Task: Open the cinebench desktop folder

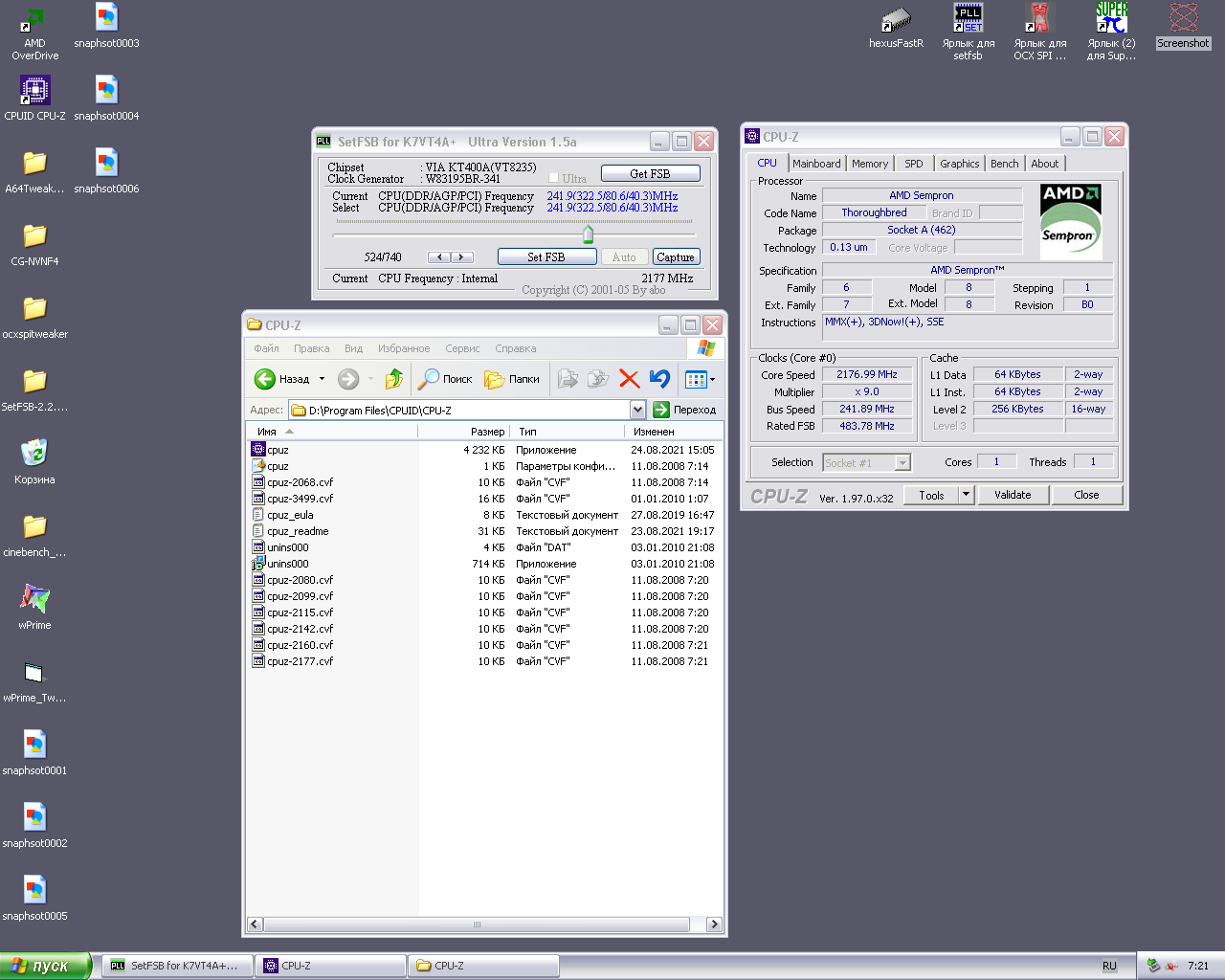Action: (x=34, y=535)
